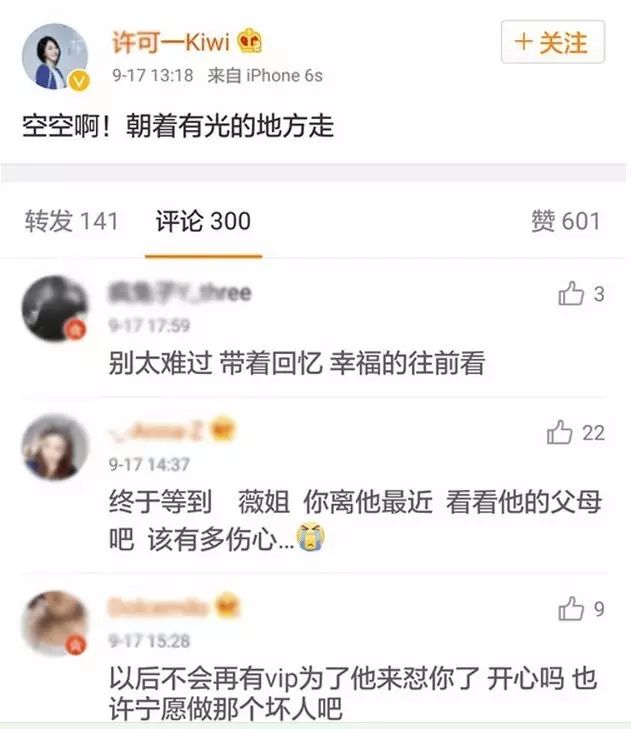The width and height of the screenshot is (631, 729).
Task: Open the 许可一Kiwi username link
Action: [171, 42]
